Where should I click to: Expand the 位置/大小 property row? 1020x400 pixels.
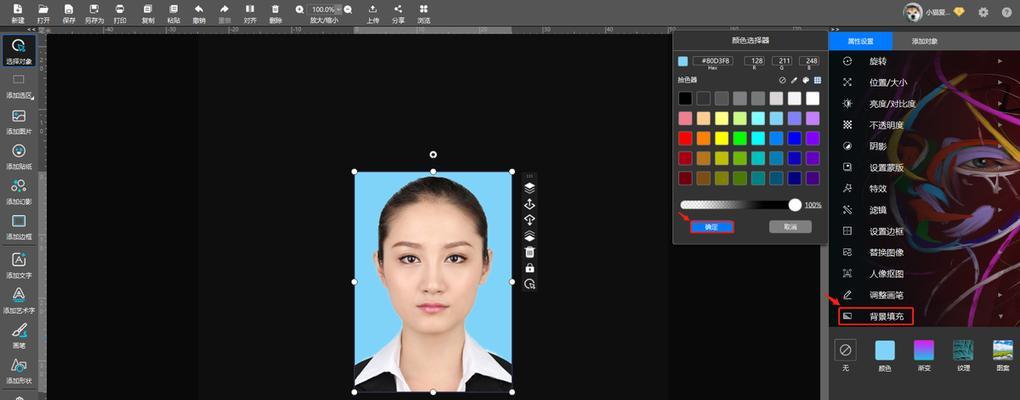(x=924, y=83)
